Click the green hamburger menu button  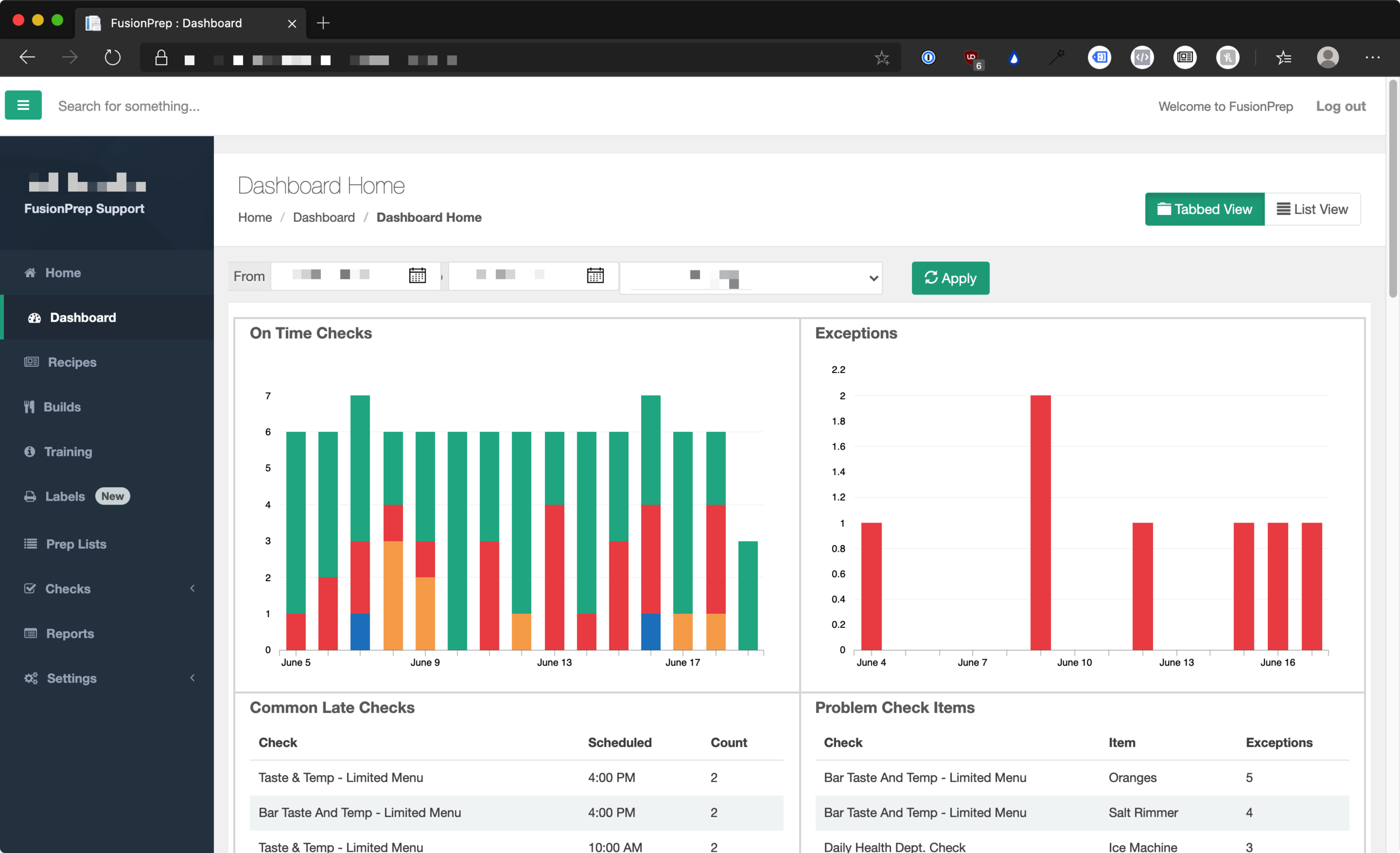click(24, 105)
